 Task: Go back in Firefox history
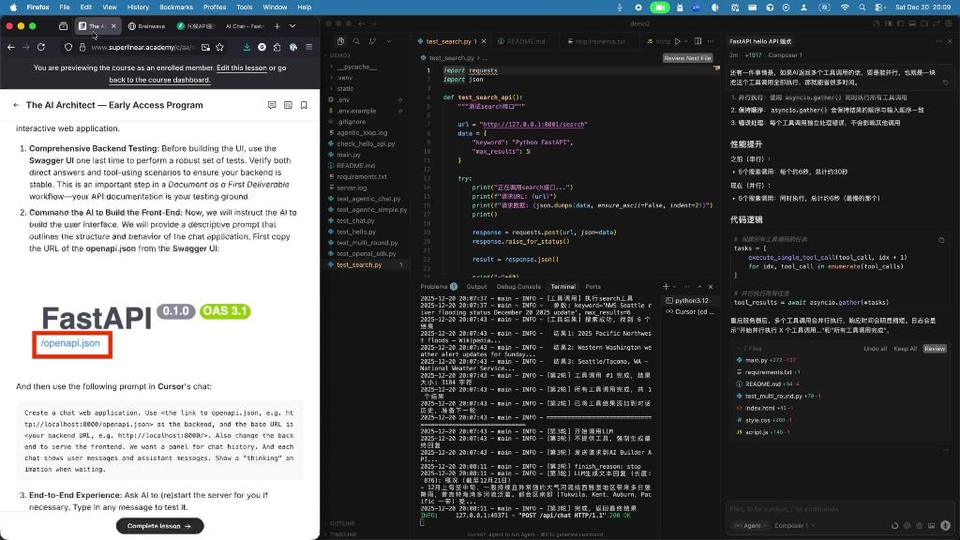[x=11, y=47]
